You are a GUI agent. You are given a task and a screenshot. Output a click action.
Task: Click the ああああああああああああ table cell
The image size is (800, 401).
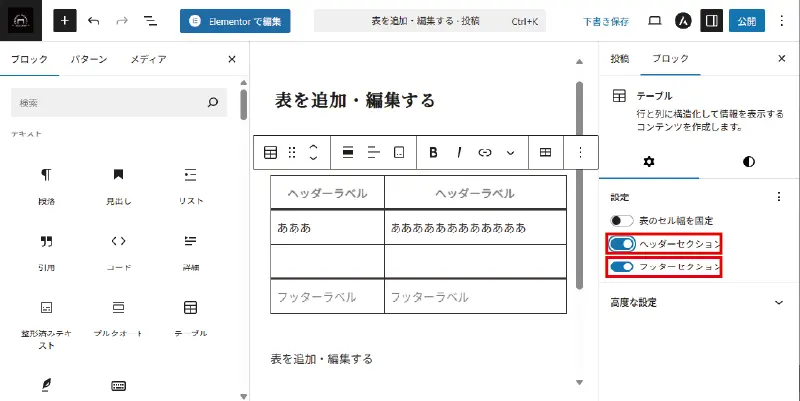click(475, 228)
